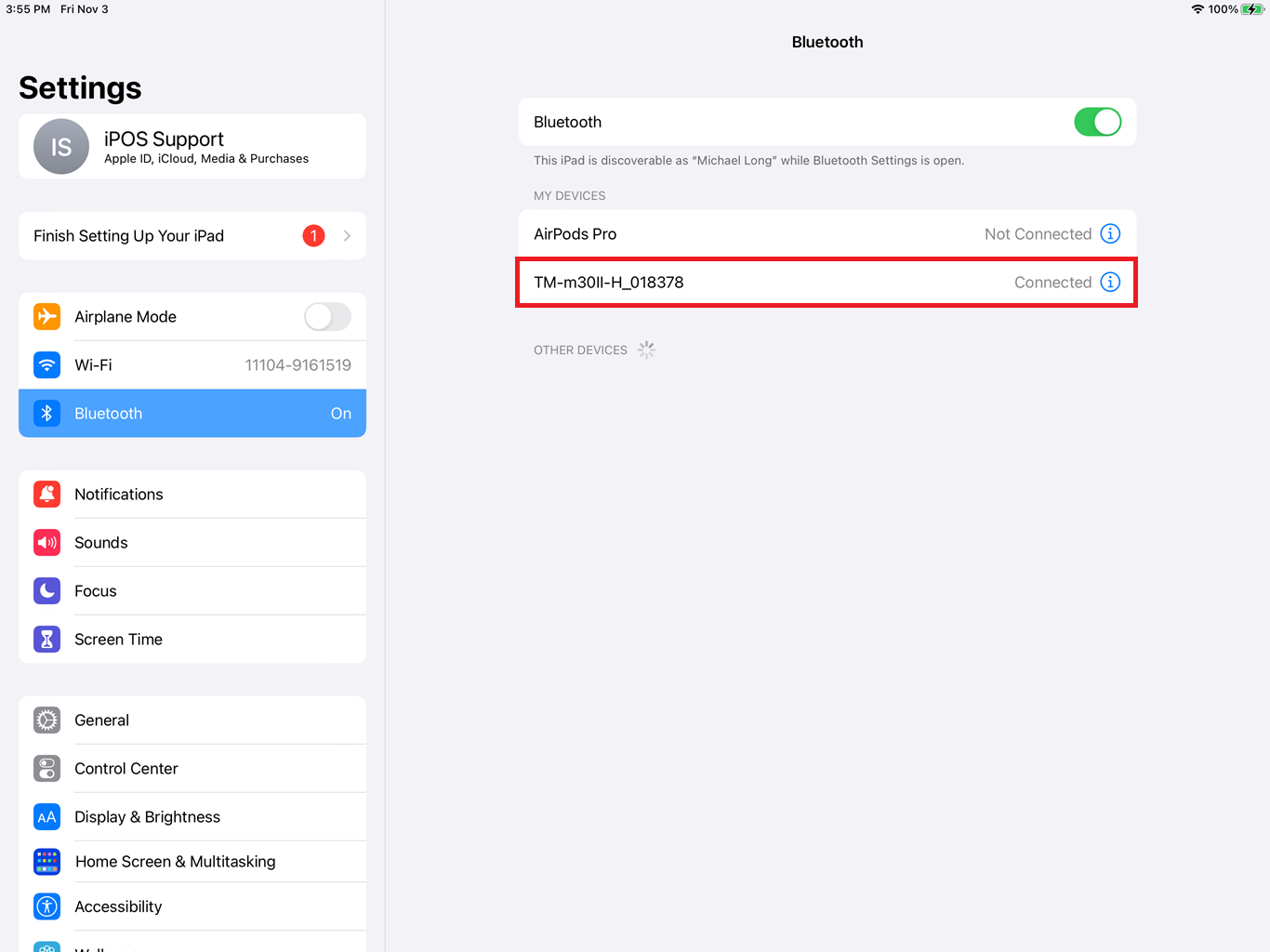Open Sounds via the speaker icon
The height and width of the screenshot is (952, 1270).
(46, 542)
